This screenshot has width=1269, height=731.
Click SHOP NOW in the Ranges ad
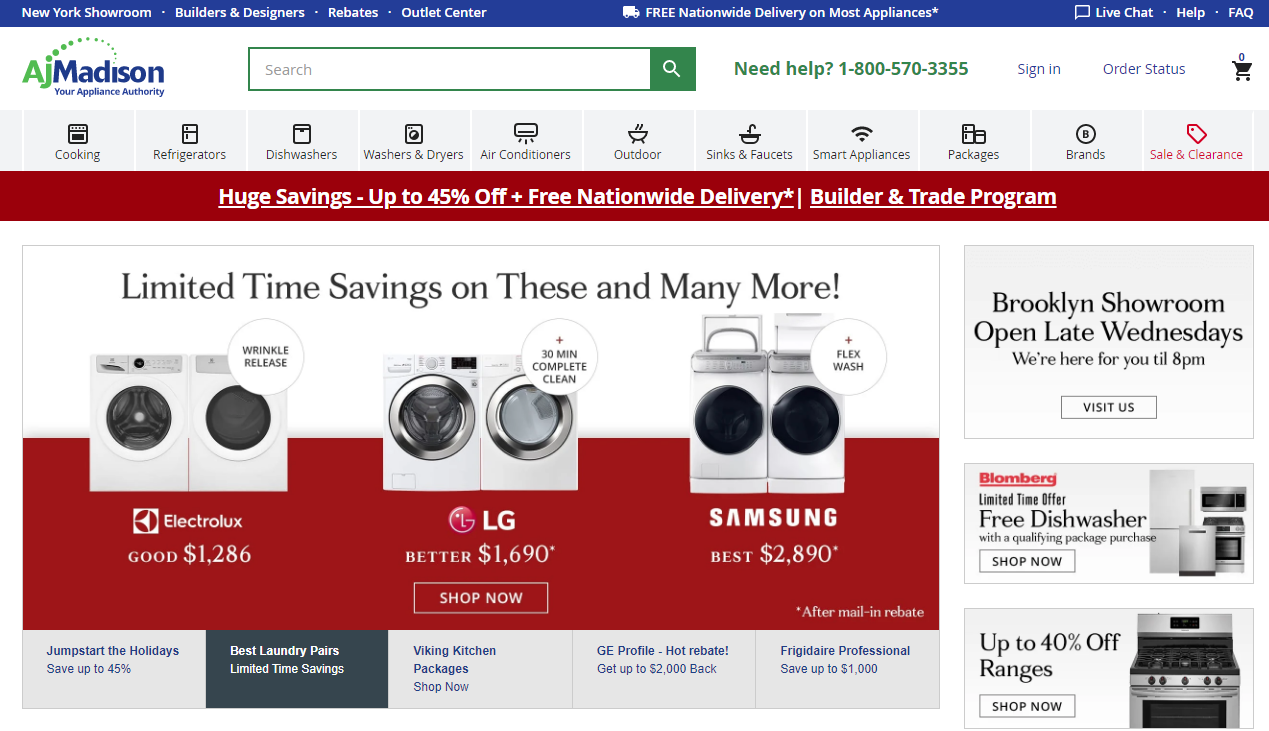click(x=1027, y=706)
